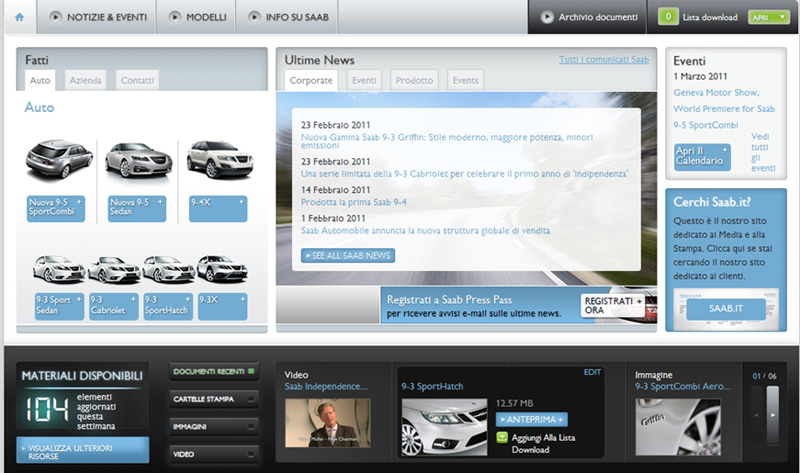Image resolution: width=800 pixels, height=473 pixels.
Task: Switch to the Prodotto news tab
Action: [x=414, y=80]
